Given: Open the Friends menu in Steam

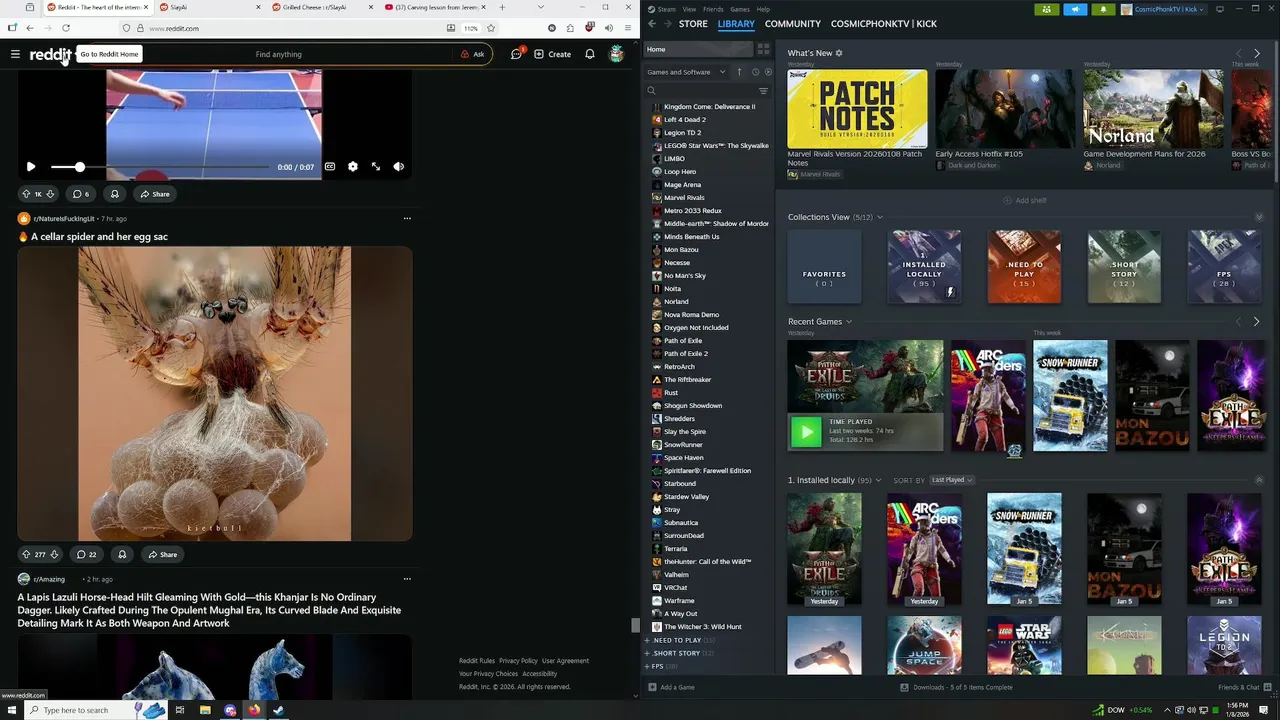Looking at the screenshot, I should coord(713,9).
